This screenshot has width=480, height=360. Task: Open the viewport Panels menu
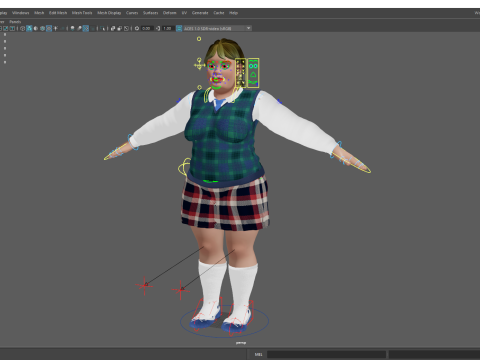15,22
